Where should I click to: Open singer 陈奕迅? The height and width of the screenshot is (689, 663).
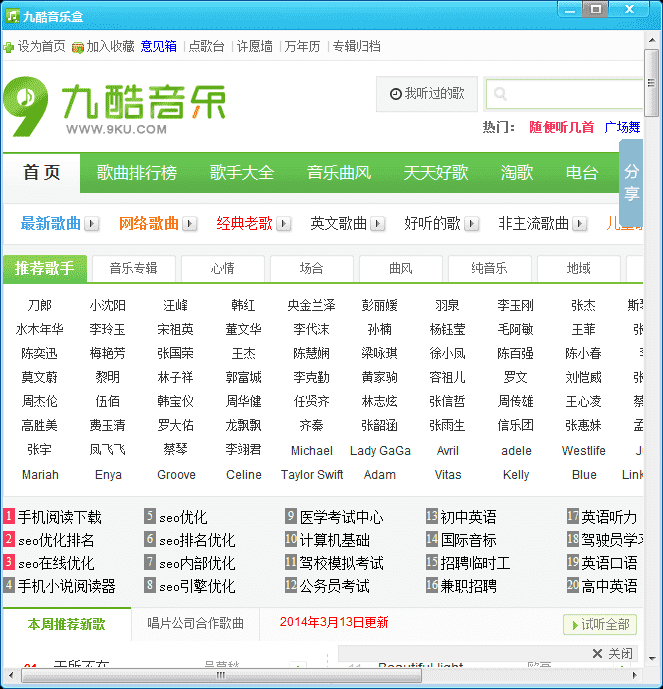[40, 353]
